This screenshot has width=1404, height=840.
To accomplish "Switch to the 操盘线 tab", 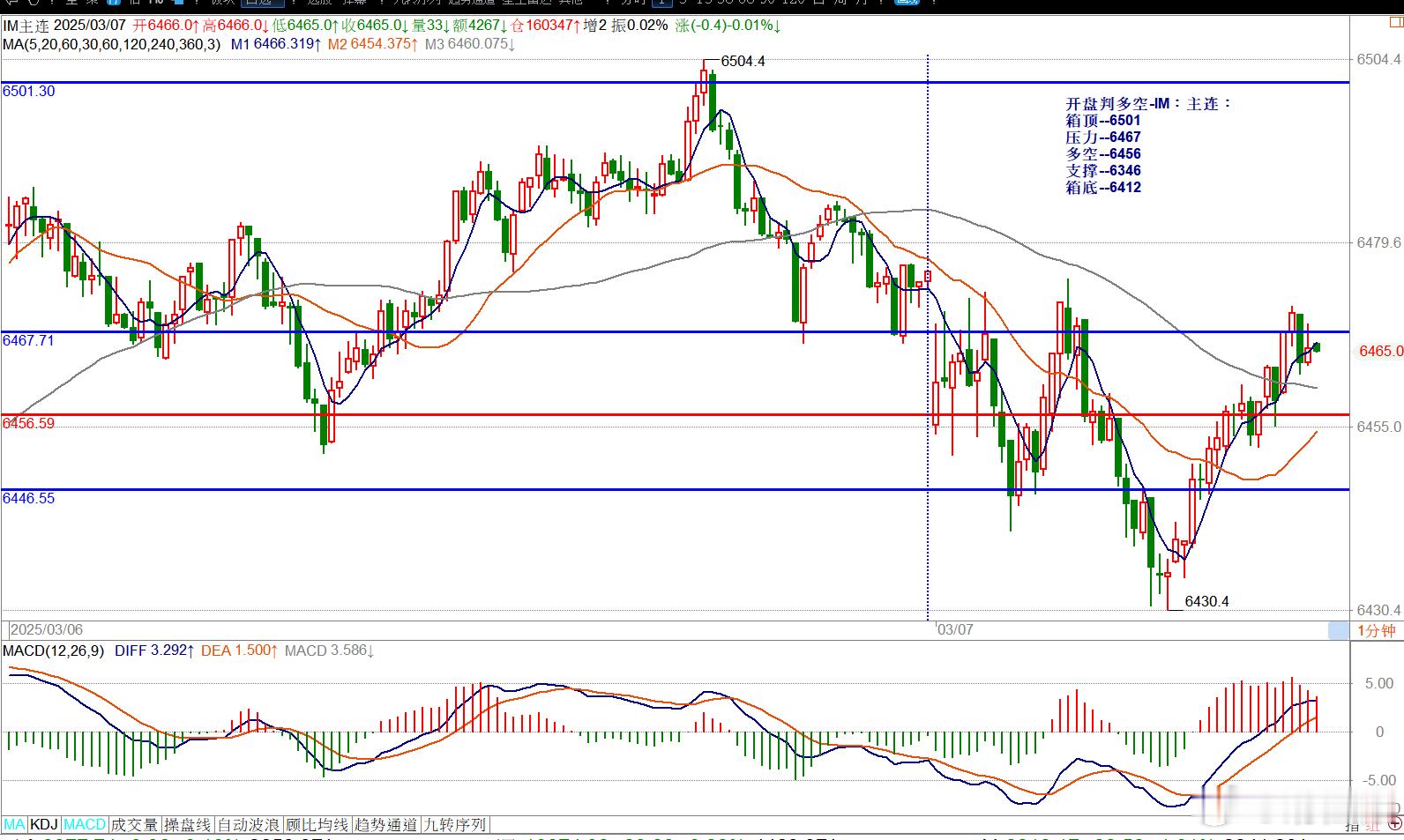I will pos(187,825).
